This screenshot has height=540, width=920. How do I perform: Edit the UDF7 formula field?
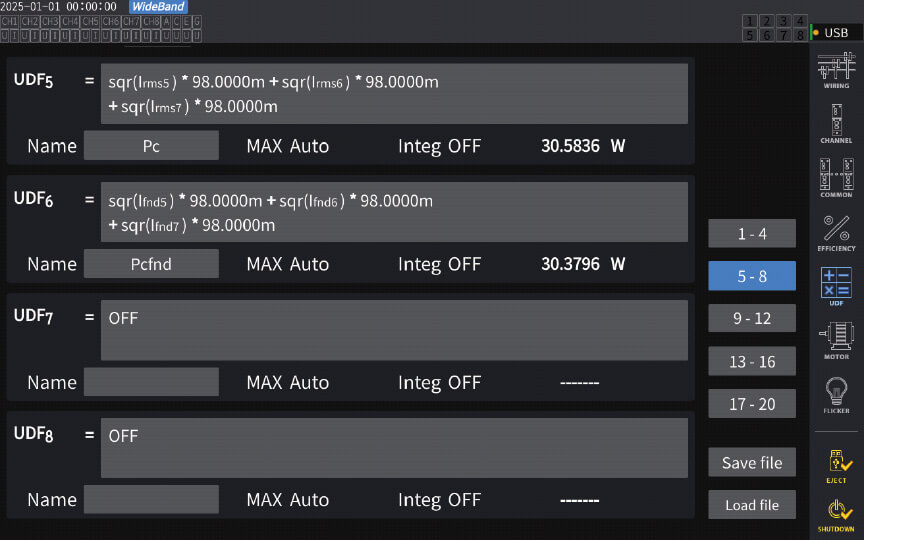pyautogui.click(x=394, y=330)
